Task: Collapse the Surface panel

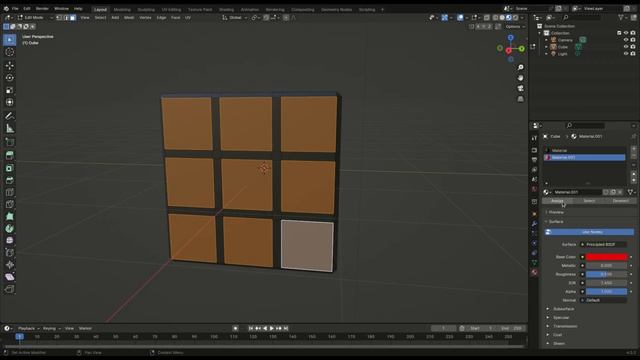Action: [556, 222]
